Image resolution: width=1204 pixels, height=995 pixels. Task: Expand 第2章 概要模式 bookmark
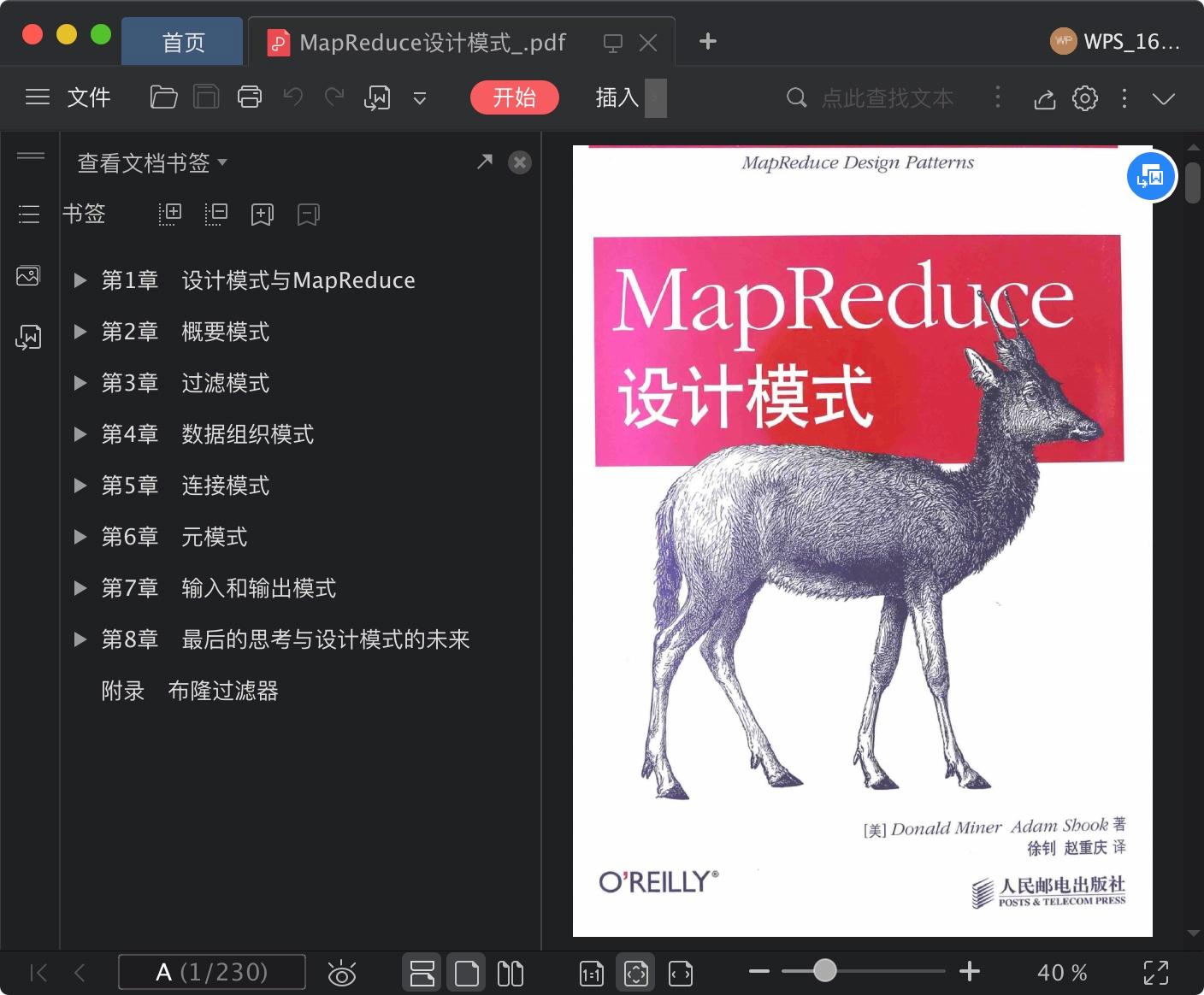[x=80, y=332]
